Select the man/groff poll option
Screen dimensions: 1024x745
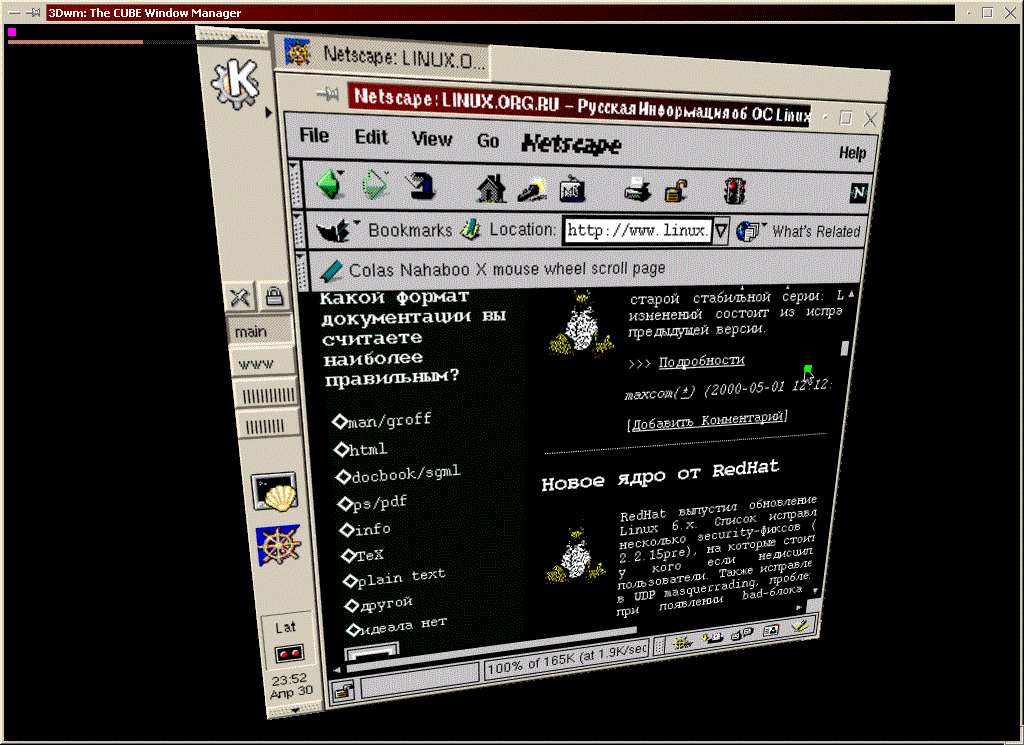tap(340, 421)
